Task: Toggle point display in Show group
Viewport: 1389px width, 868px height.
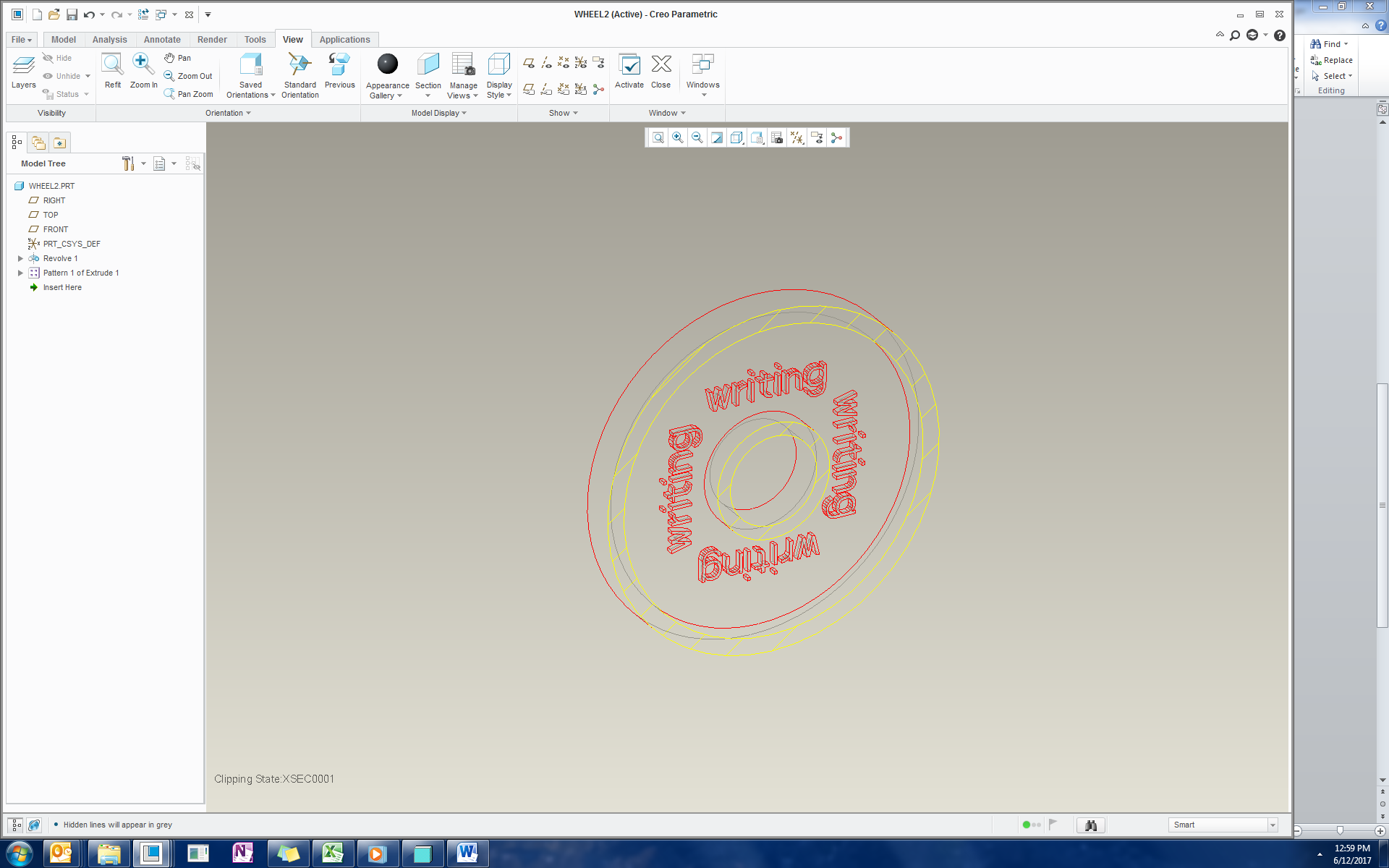Action: point(564,63)
